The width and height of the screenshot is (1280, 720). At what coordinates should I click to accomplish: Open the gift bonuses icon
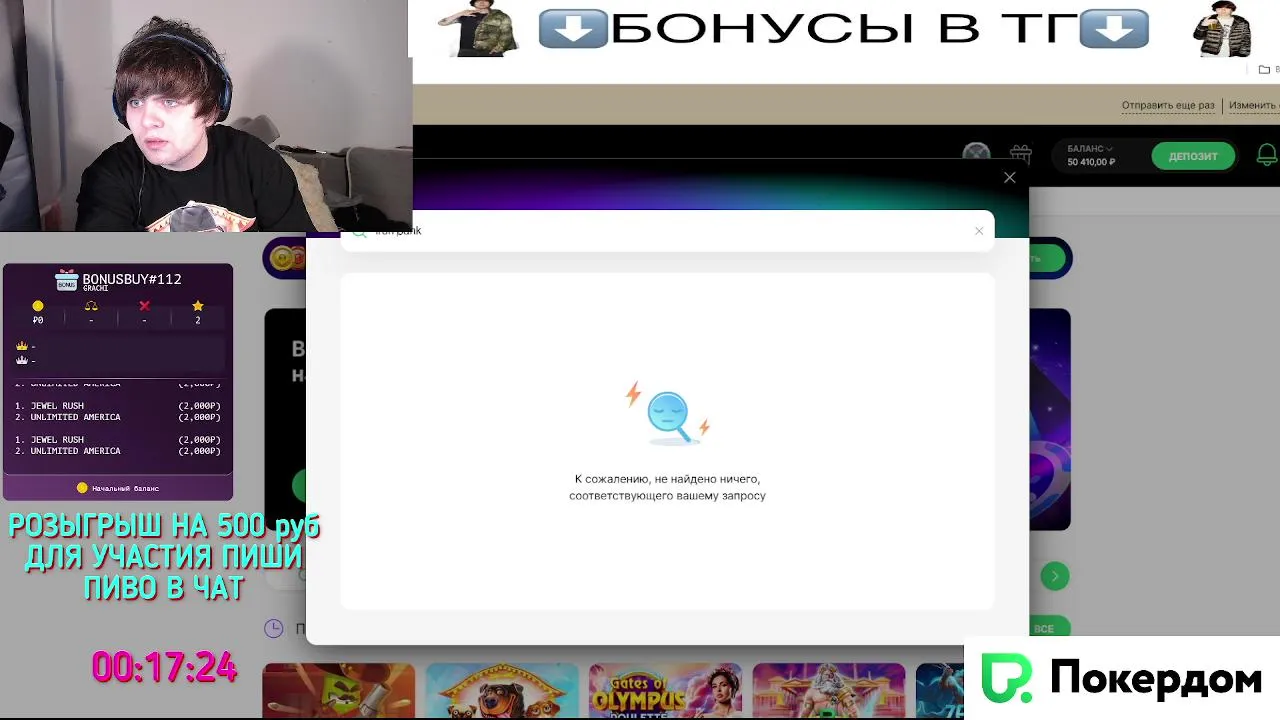click(x=1020, y=154)
